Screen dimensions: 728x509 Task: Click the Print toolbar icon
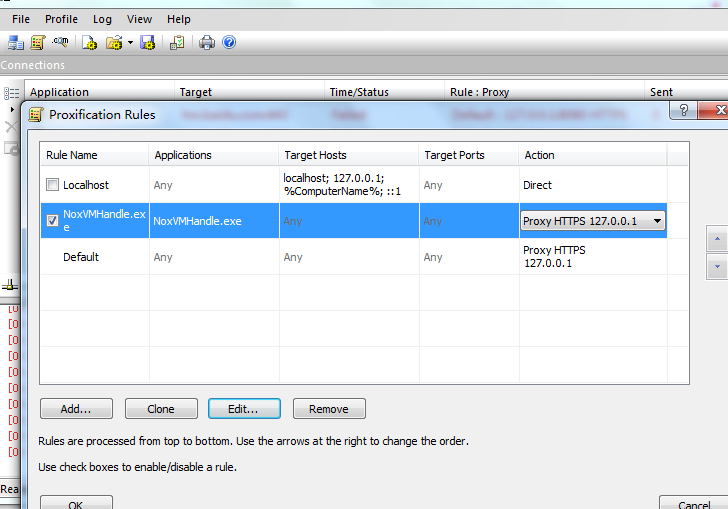207,43
